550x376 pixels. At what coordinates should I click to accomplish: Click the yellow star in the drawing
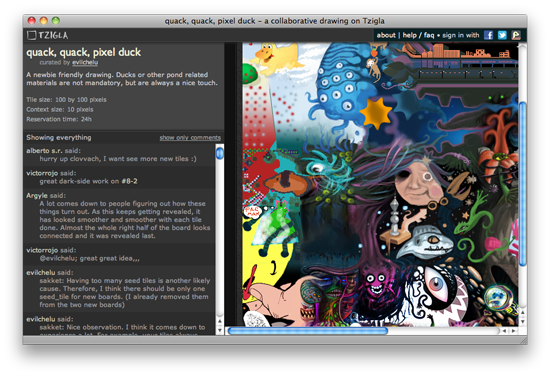(x=375, y=113)
